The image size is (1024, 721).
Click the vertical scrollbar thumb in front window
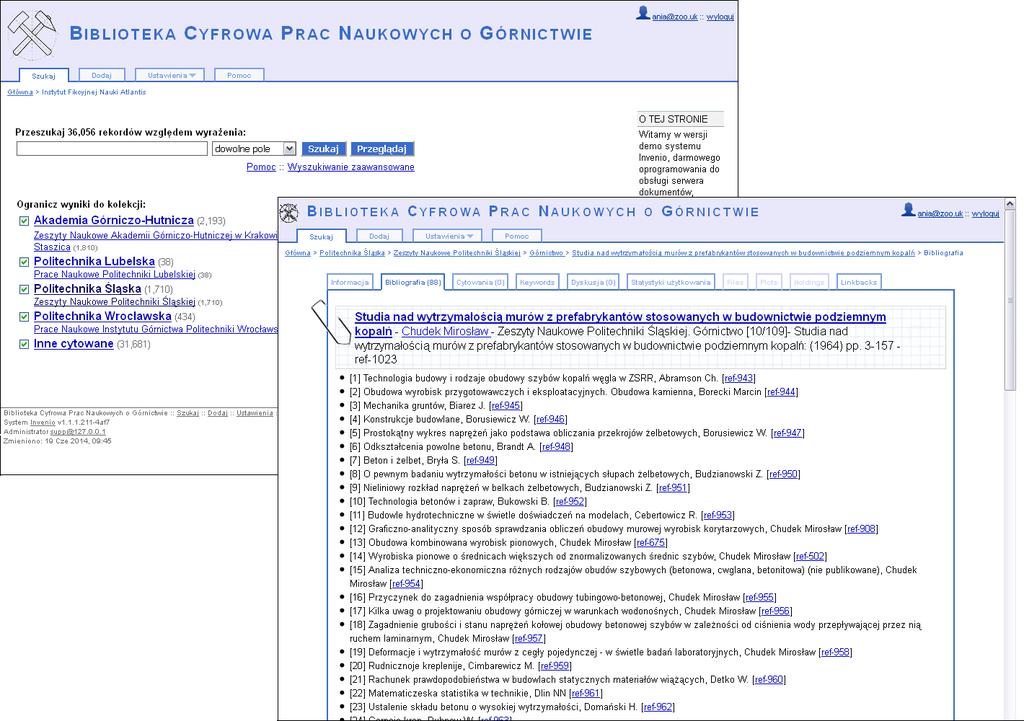[1010, 302]
